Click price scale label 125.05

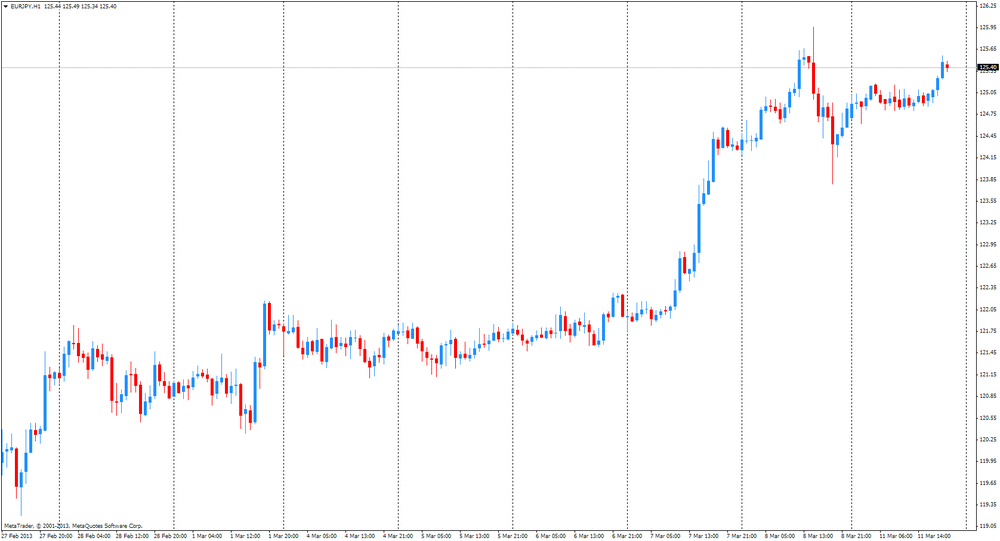(x=988, y=92)
